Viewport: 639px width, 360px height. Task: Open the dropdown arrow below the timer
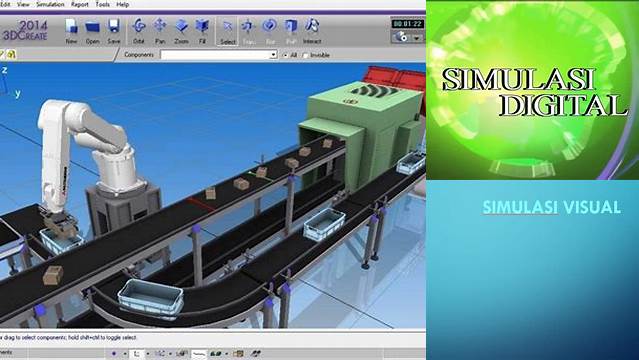pyautogui.click(x=416, y=38)
